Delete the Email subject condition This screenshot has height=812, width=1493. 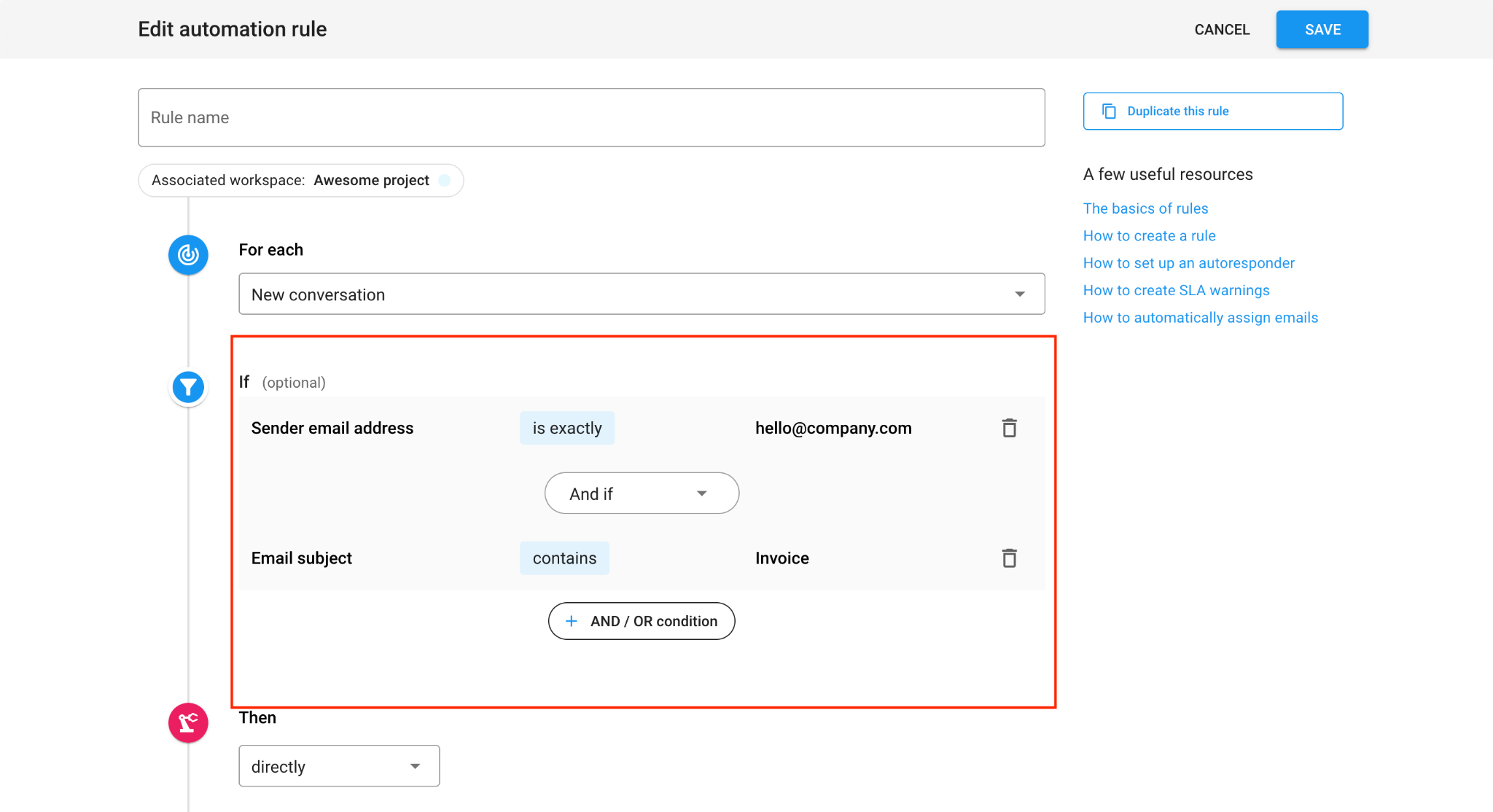click(x=1009, y=558)
